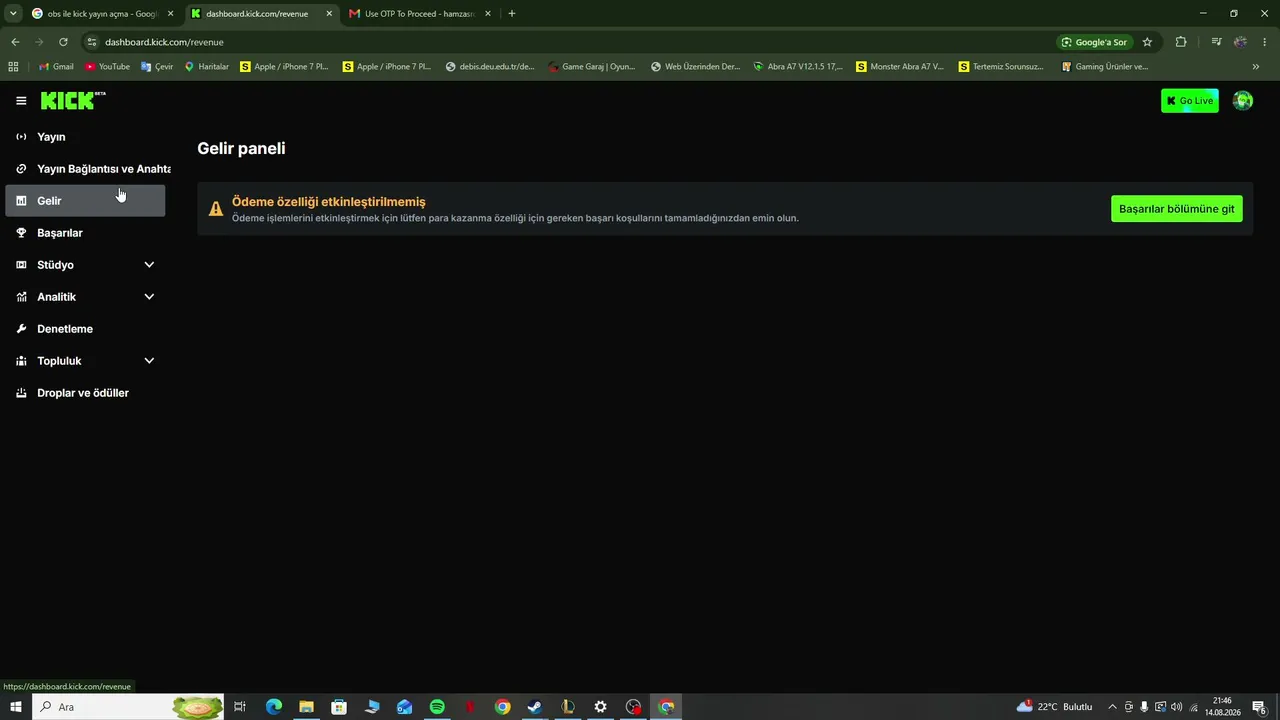
Task: Open Spotify from taskbar
Action: click(437, 707)
